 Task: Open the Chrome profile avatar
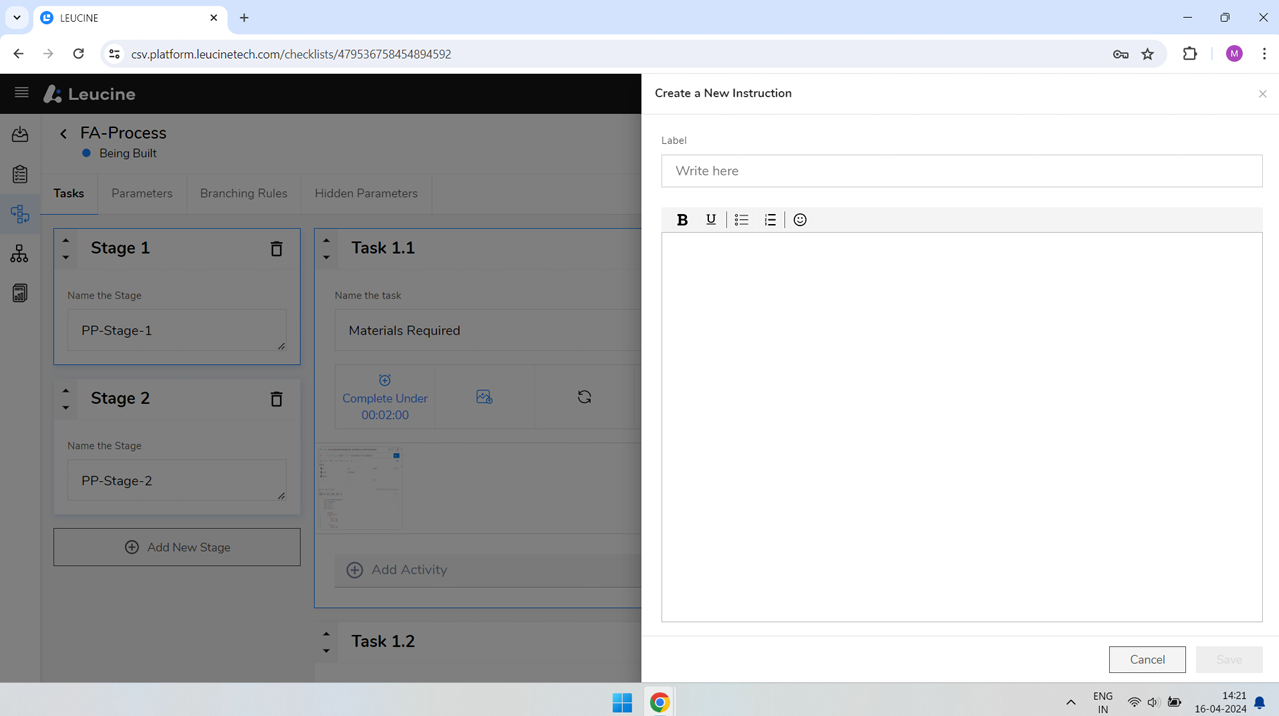coord(1234,54)
